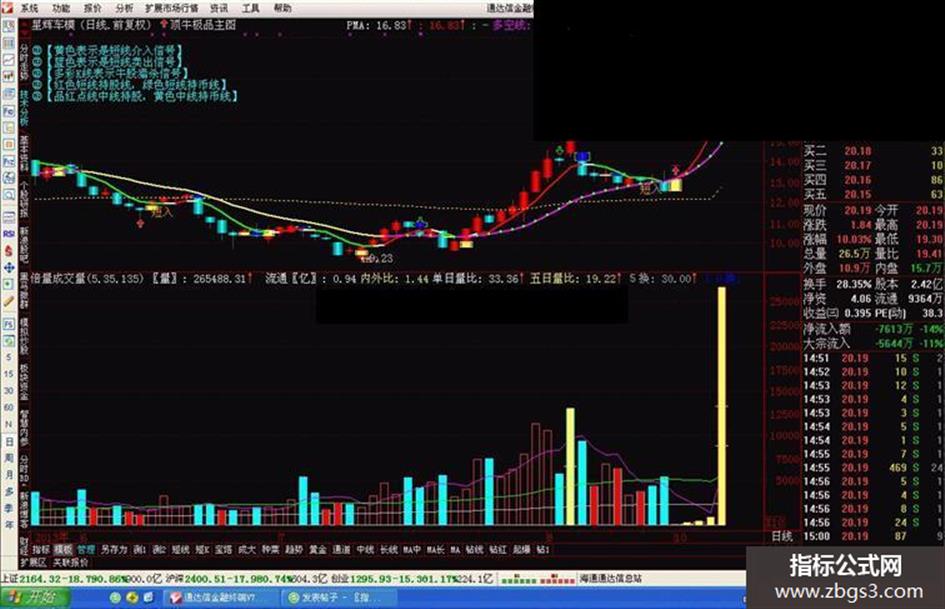Select the 日 daily period button
945x609 pixels.
8,442
